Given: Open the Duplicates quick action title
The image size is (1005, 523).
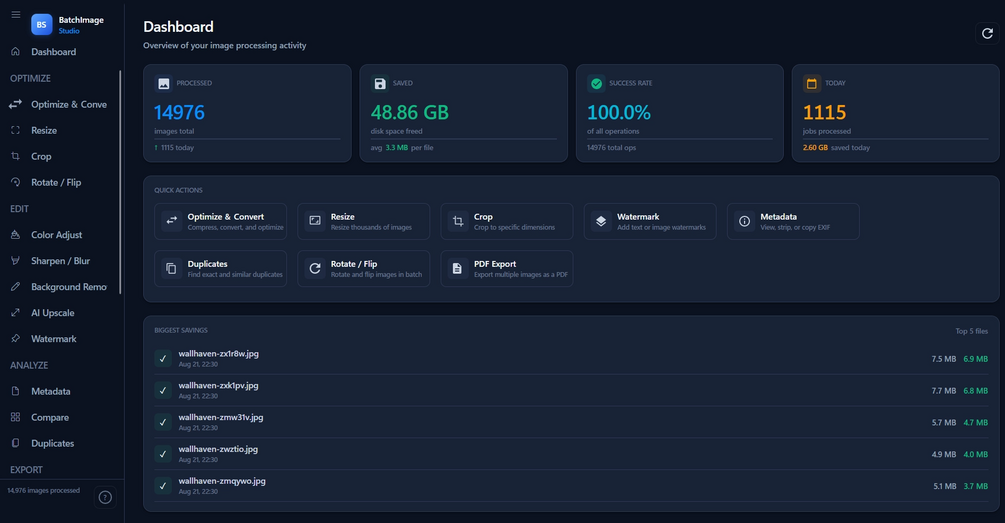Looking at the screenshot, I should [207, 264].
